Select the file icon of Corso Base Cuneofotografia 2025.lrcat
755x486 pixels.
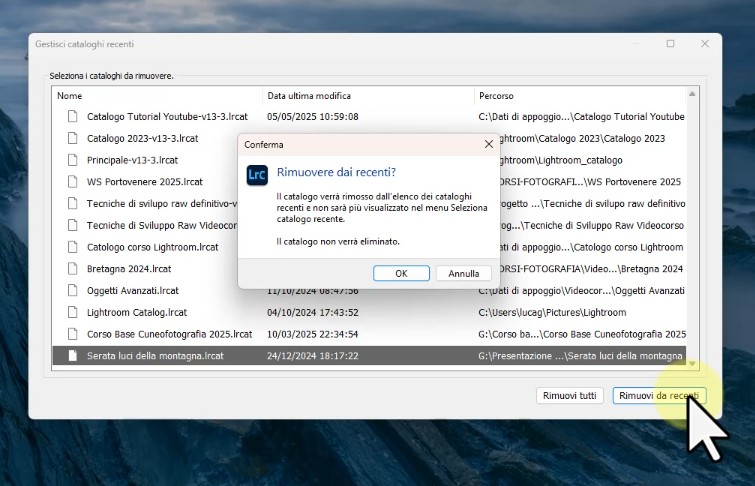(73, 334)
